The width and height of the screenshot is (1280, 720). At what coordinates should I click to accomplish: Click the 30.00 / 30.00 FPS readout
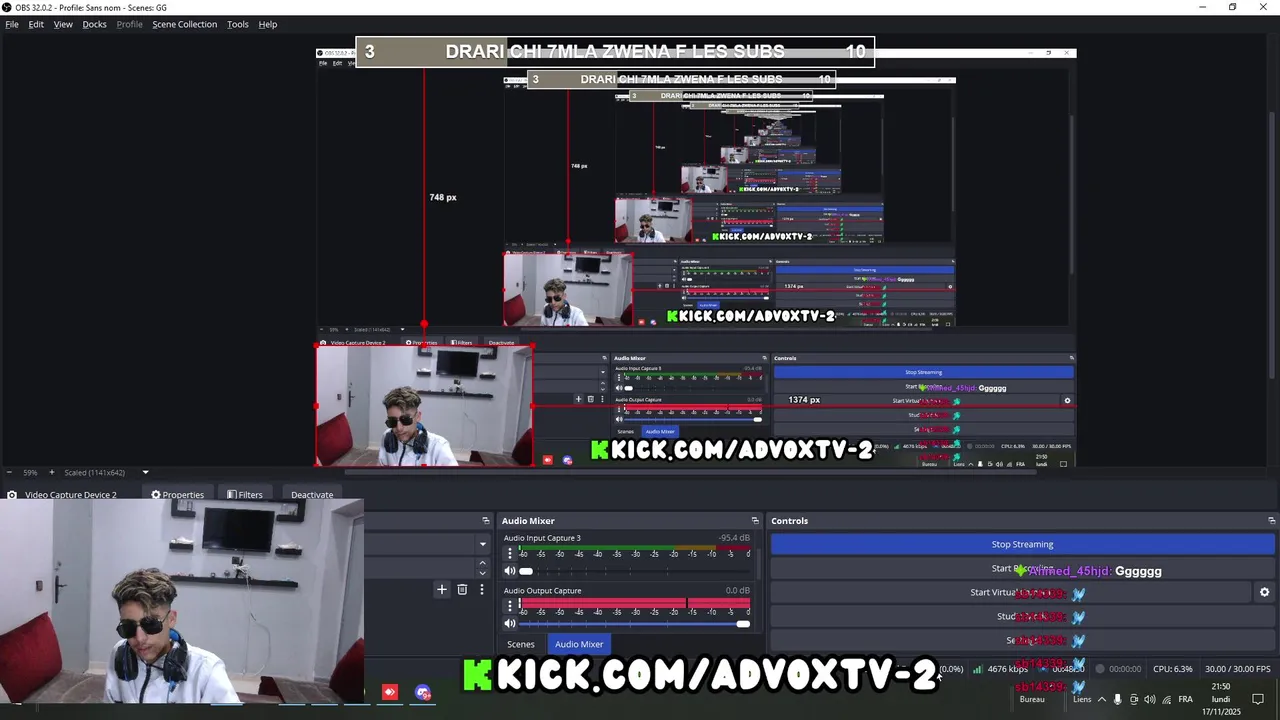tap(1238, 669)
